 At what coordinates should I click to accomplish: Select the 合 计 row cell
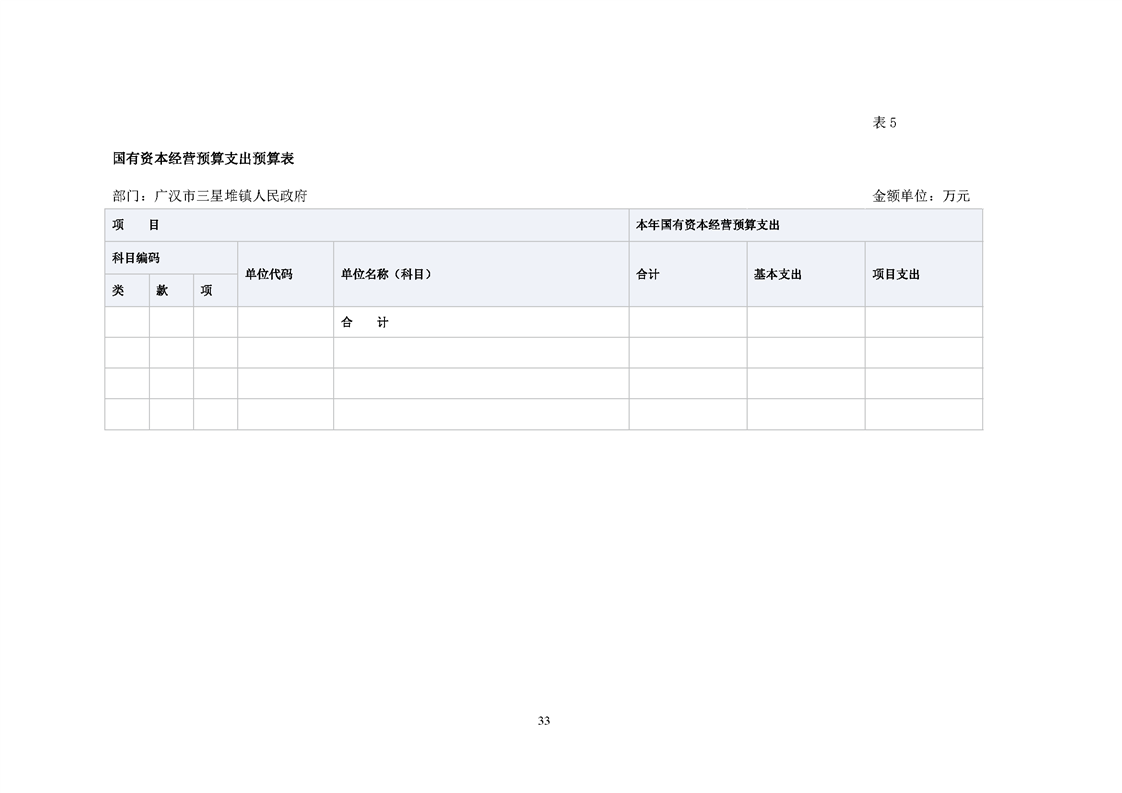tap(481, 322)
